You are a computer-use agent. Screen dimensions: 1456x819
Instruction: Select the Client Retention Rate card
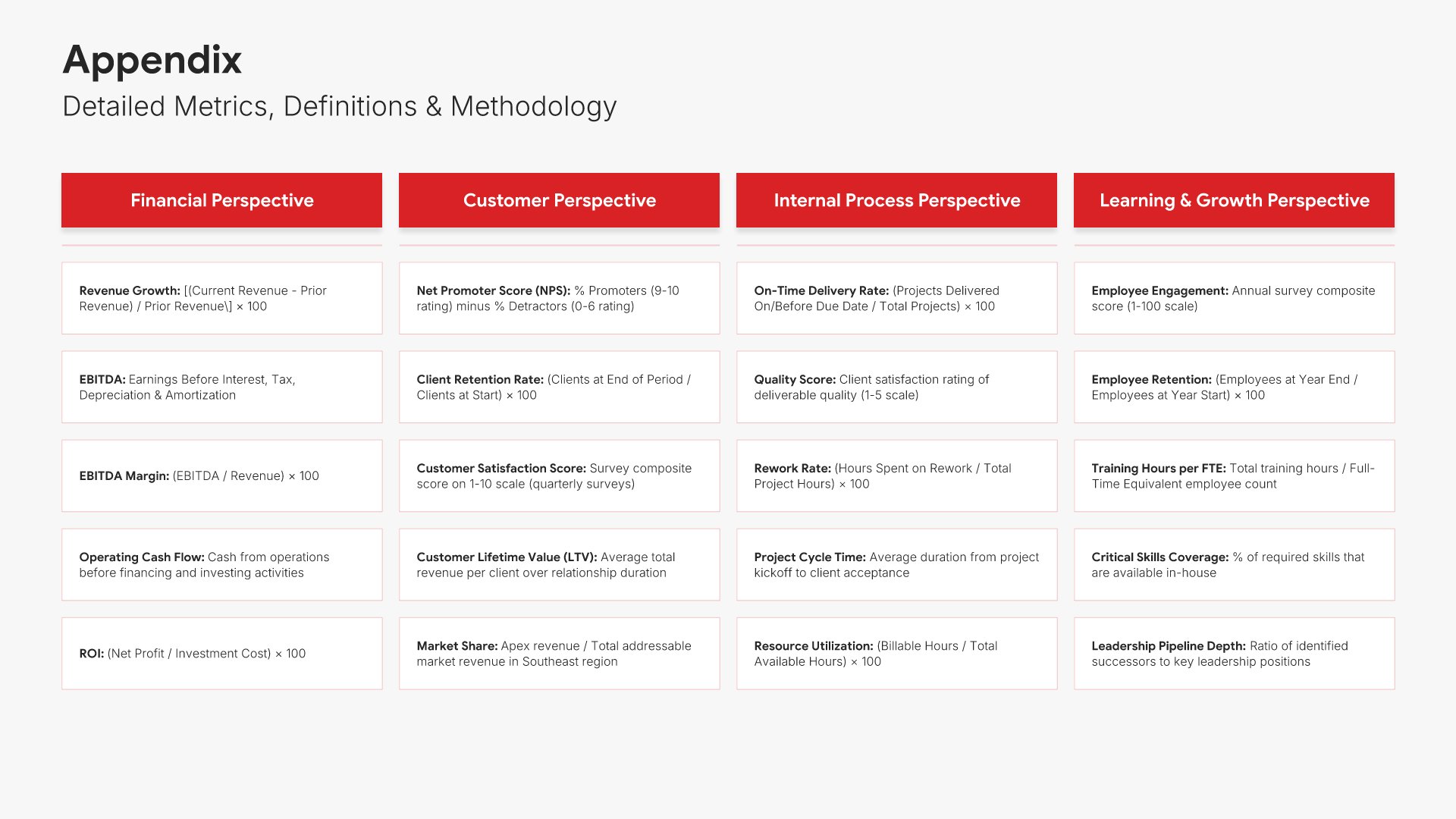pyautogui.click(x=559, y=387)
